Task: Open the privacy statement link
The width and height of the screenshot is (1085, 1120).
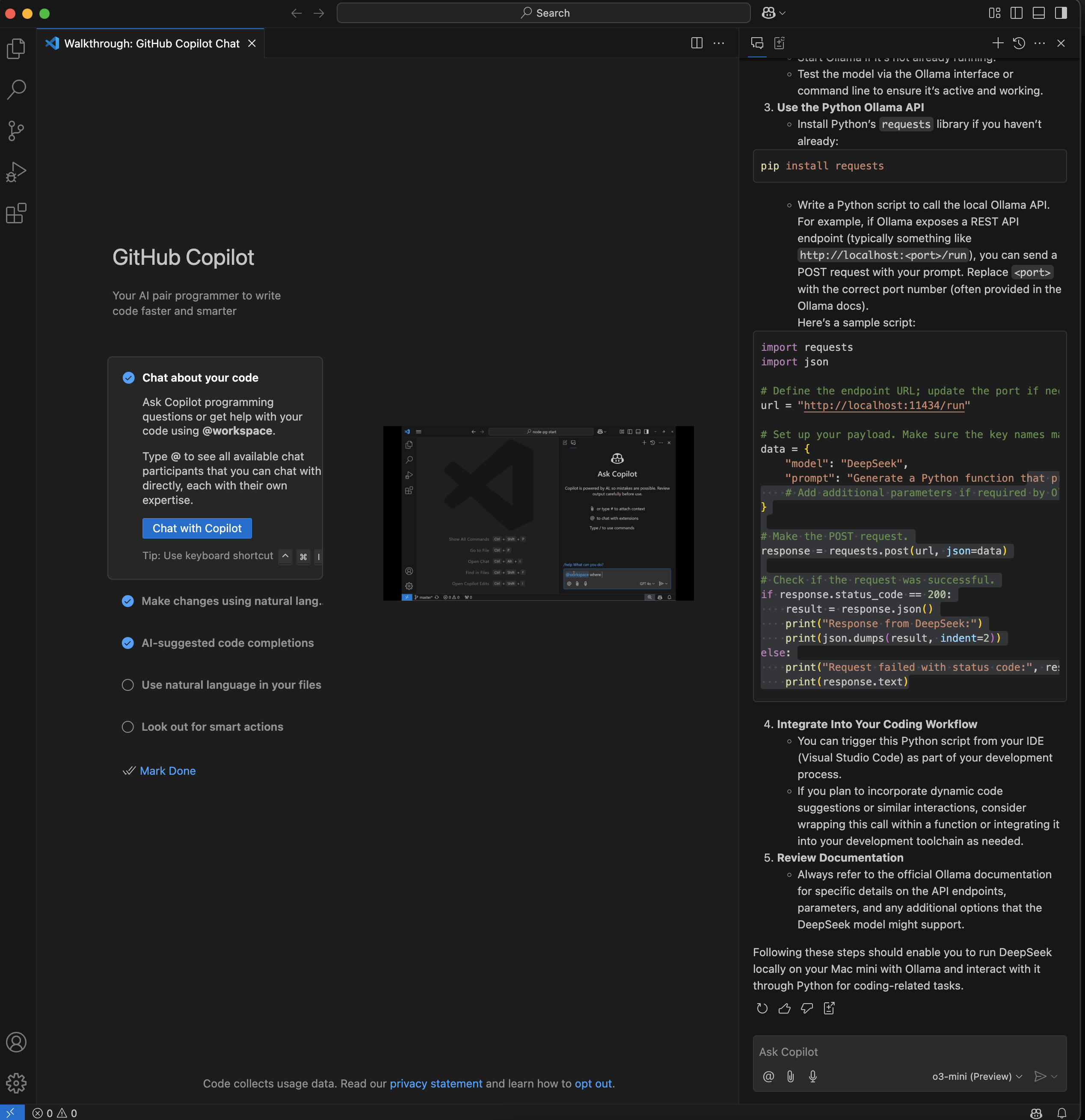Action: pos(436,1084)
